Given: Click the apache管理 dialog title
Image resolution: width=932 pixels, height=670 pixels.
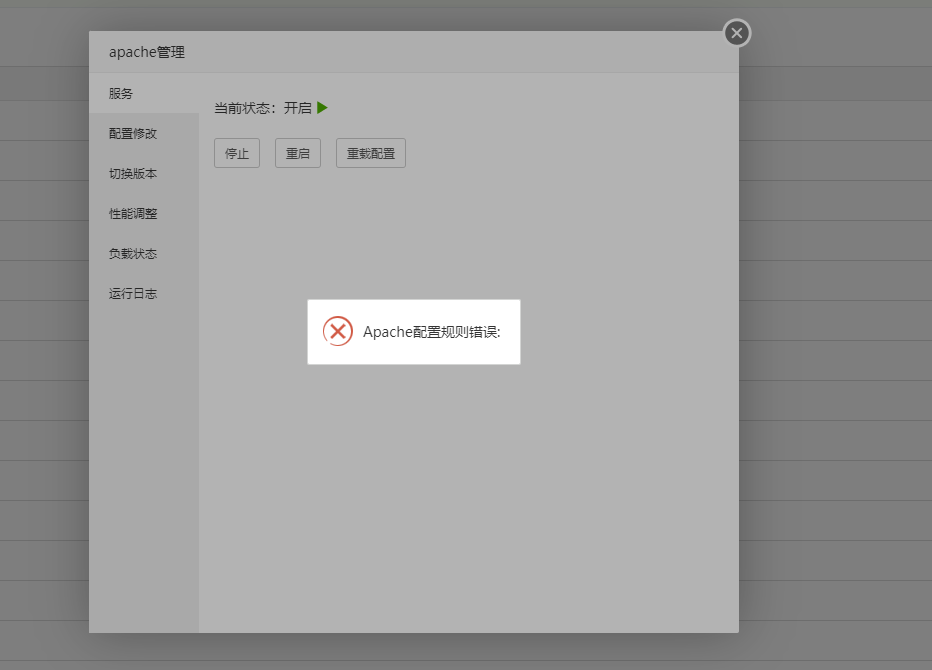Looking at the screenshot, I should tap(147, 52).
